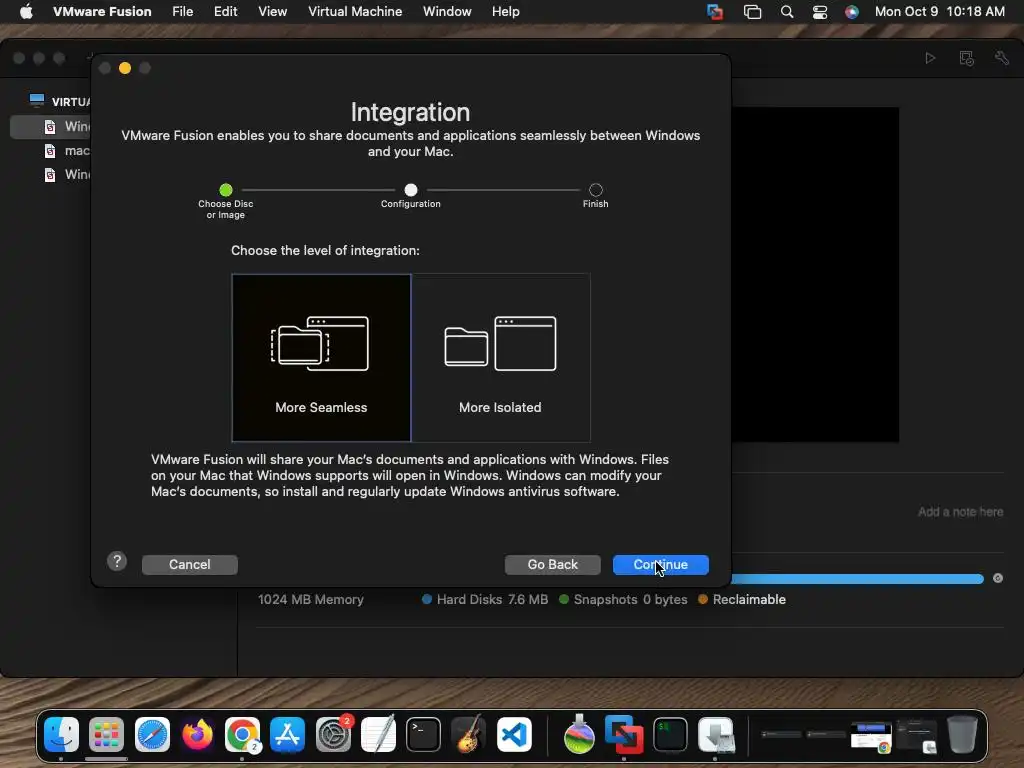This screenshot has height=768, width=1024.
Task: Open Visual Studio Code from the Dock
Action: click(x=514, y=735)
